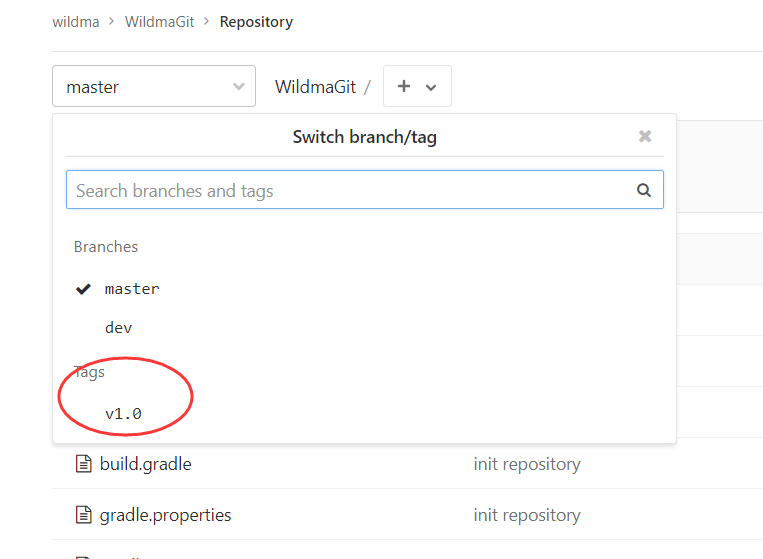Expand the add-file chevron menu
763x559 pixels.
pyautogui.click(x=431, y=88)
